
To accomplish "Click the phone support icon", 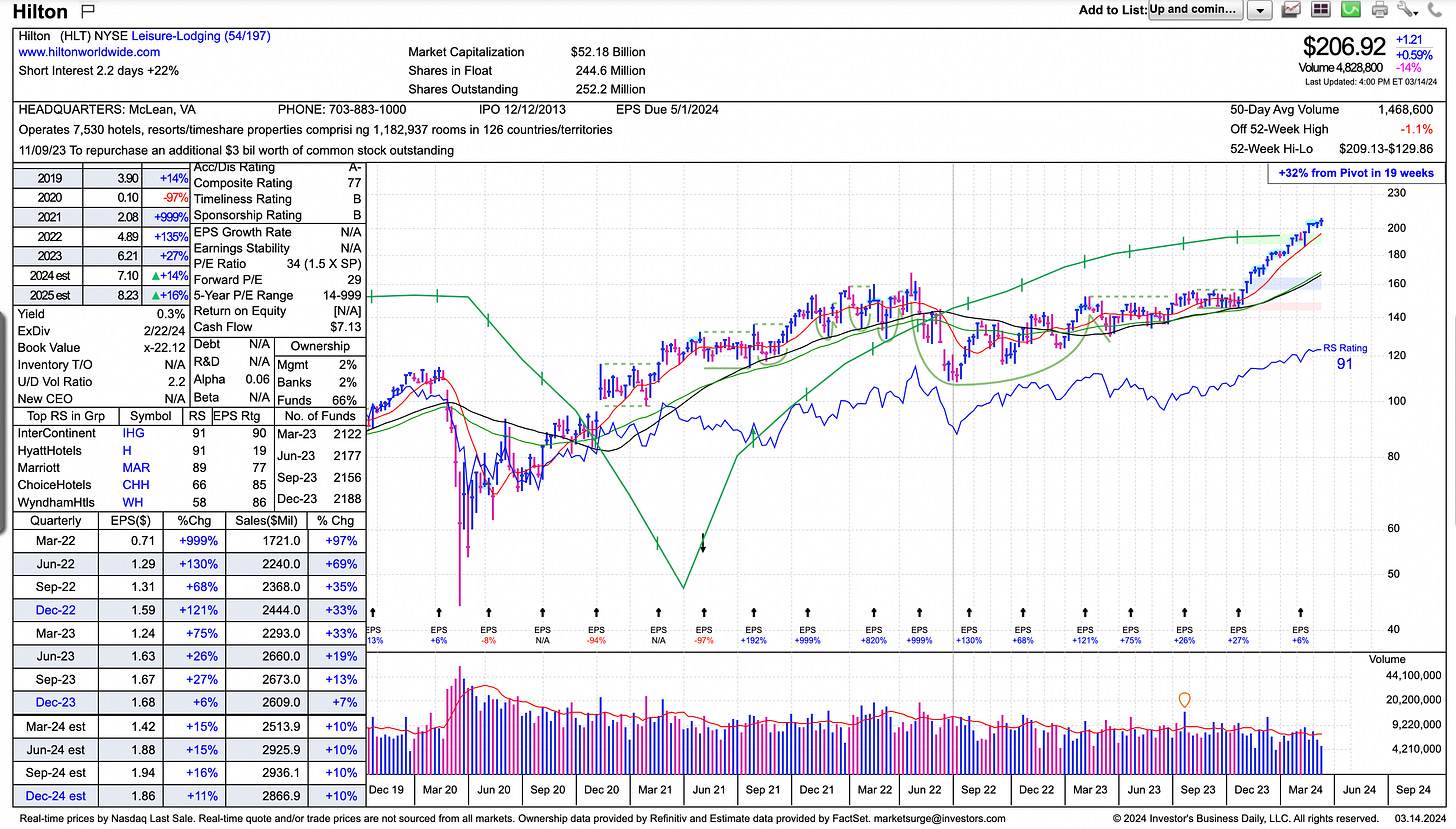I will pyautogui.click(x=1437, y=10).
